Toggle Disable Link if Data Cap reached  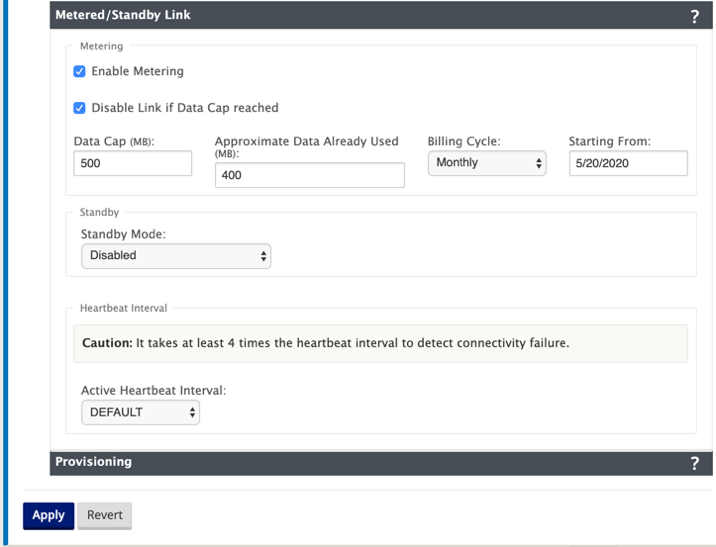[79, 108]
